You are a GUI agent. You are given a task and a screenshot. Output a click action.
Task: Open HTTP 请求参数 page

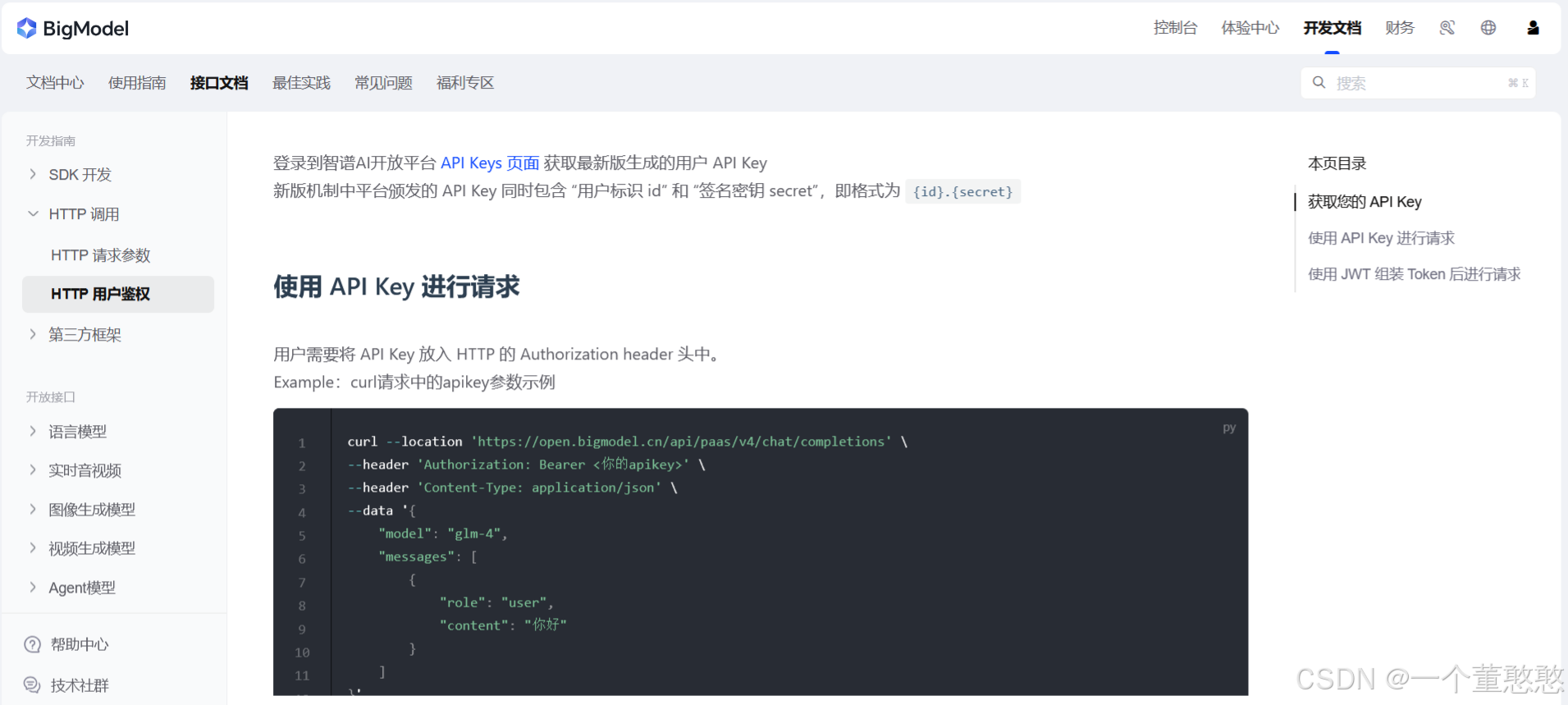point(101,255)
